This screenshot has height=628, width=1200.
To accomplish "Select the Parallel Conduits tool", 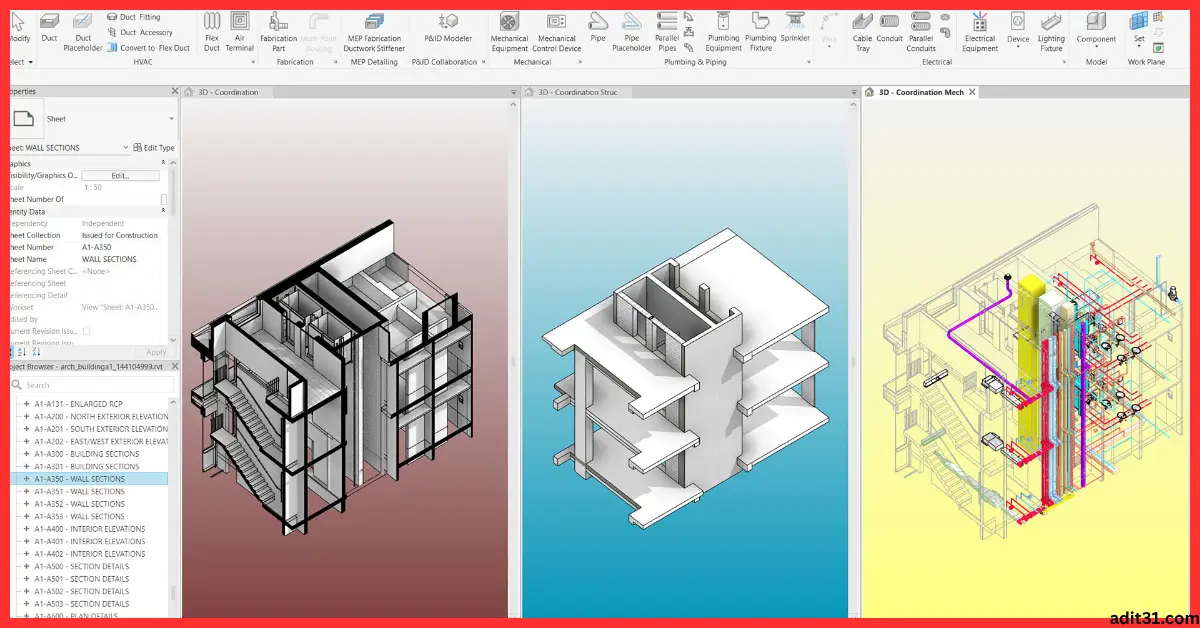I will [921, 30].
